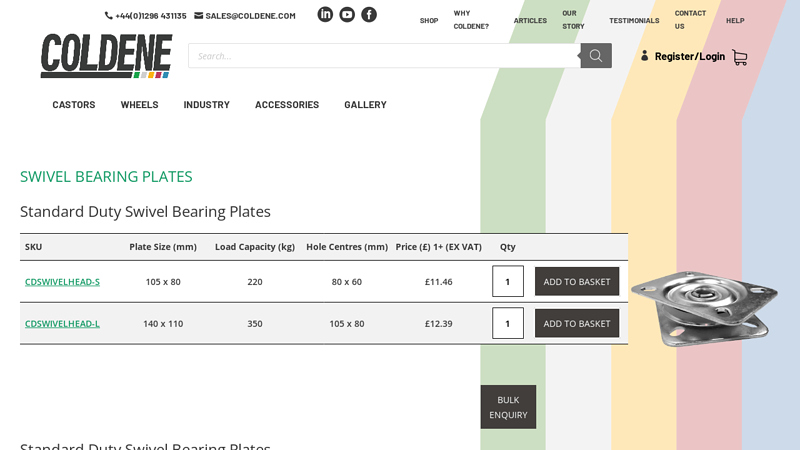Open the Accessories menu item

pyautogui.click(x=287, y=105)
